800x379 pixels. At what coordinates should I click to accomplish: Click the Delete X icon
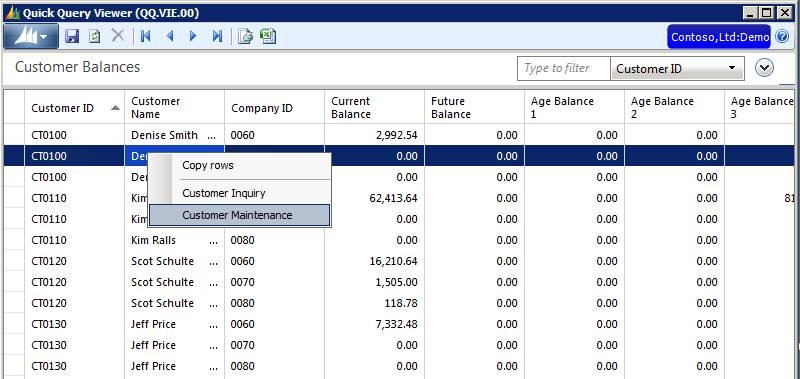coord(118,36)
